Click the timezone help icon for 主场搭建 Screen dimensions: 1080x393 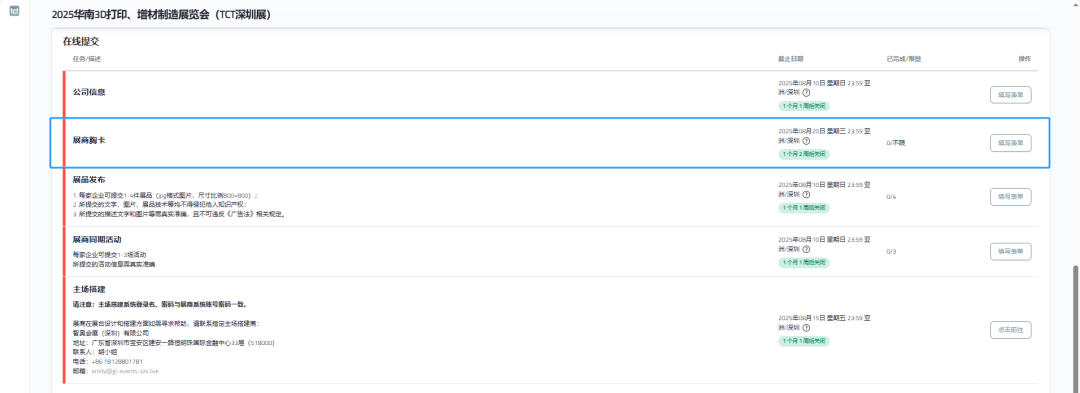(806, 328)
